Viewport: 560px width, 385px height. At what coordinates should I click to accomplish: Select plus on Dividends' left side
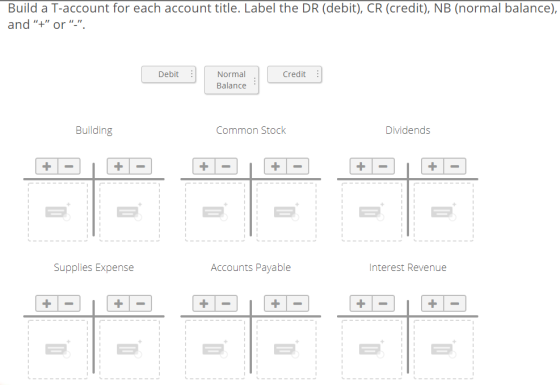click(x=361, y=166)
